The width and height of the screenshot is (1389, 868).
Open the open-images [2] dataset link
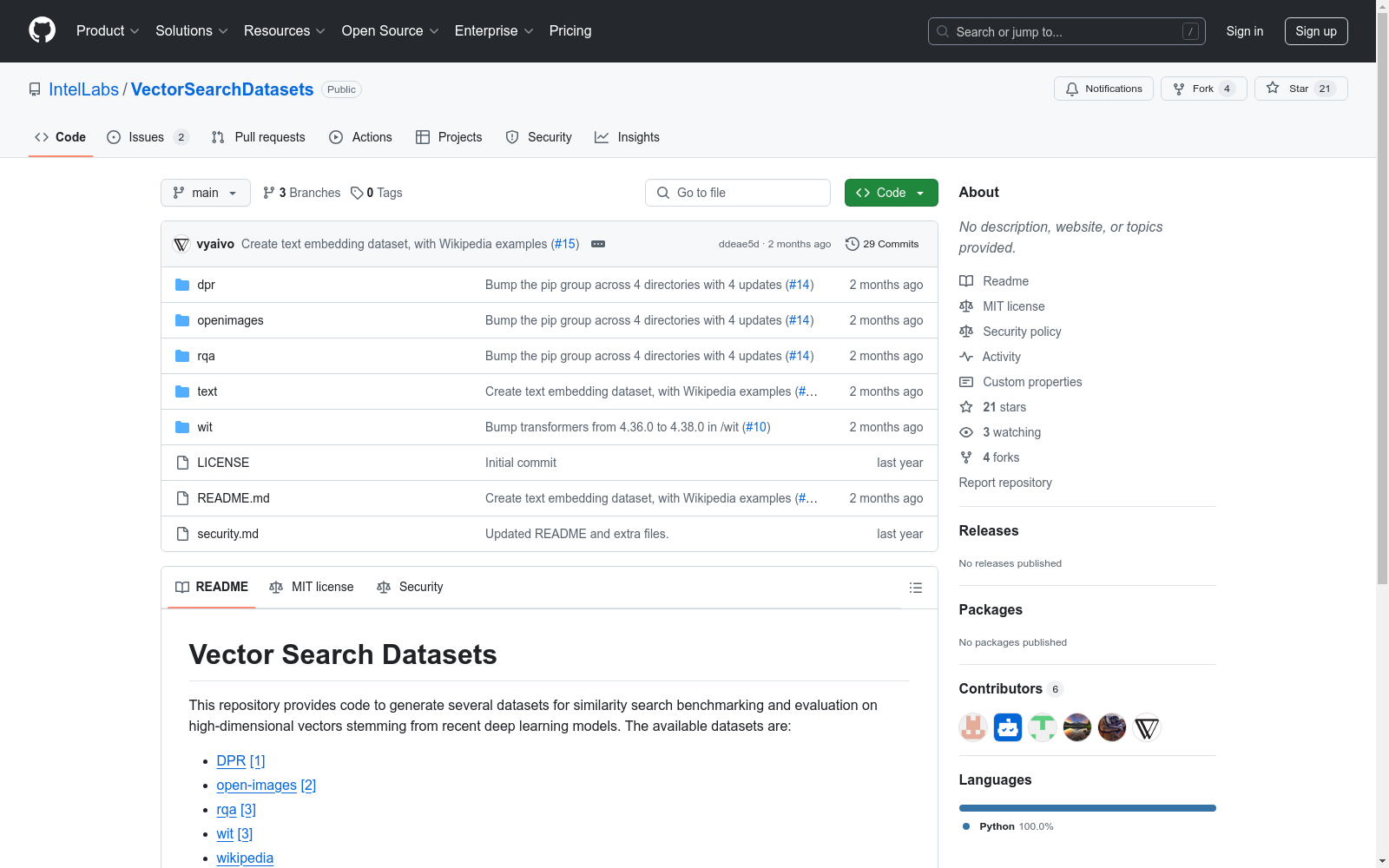[267, 785]
